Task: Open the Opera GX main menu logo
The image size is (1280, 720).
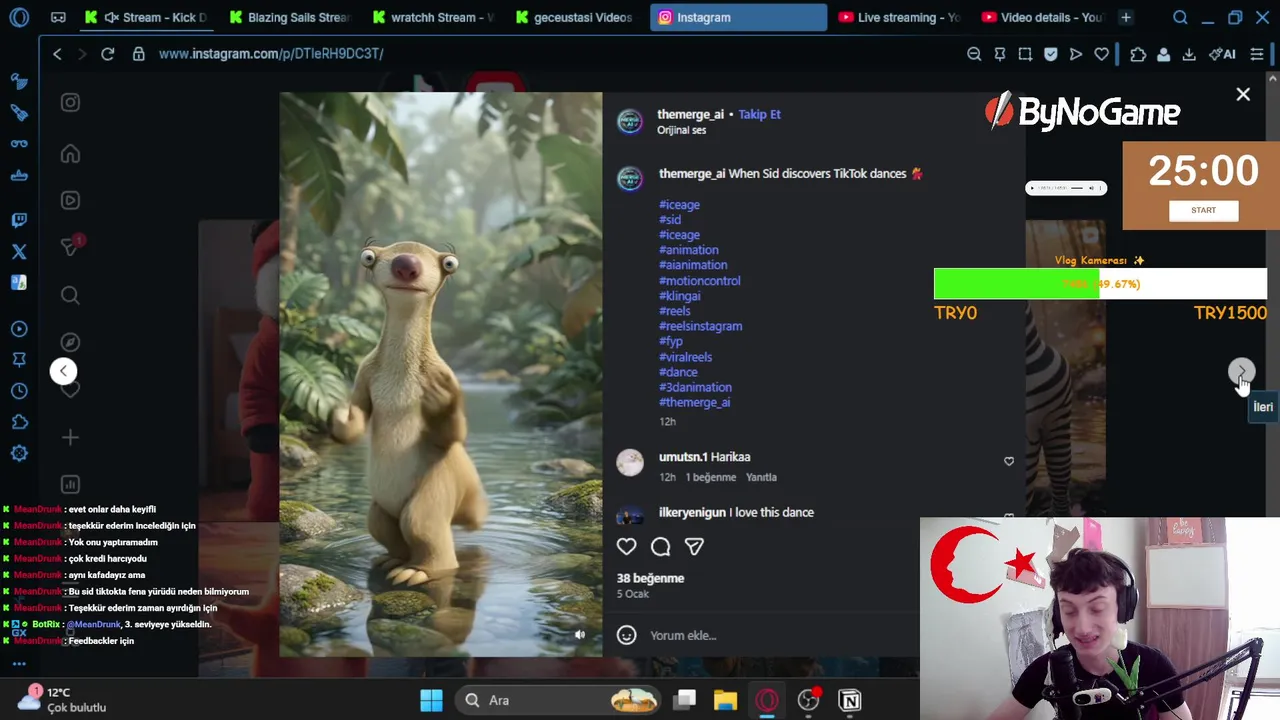Action: click(x=19, y=17)
